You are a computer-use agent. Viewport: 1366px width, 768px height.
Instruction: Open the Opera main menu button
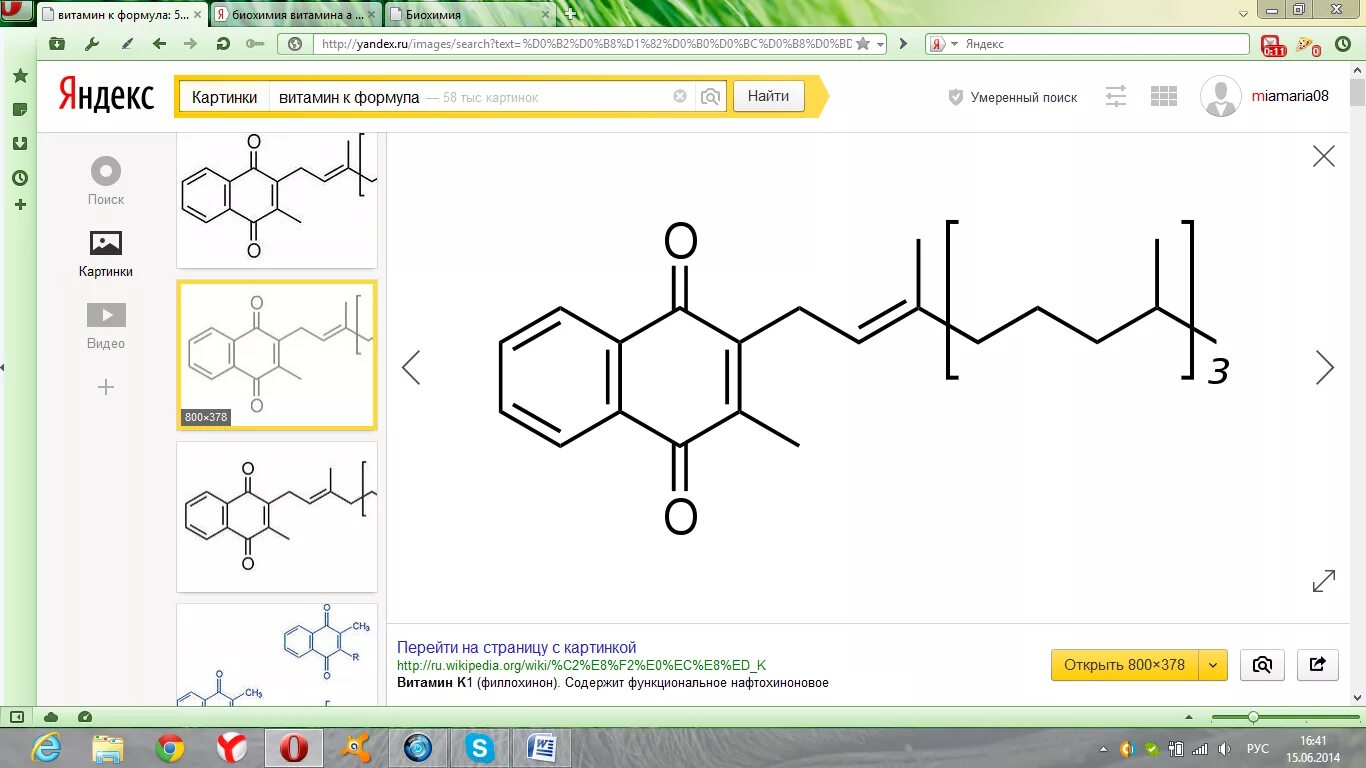pos(17,10)
